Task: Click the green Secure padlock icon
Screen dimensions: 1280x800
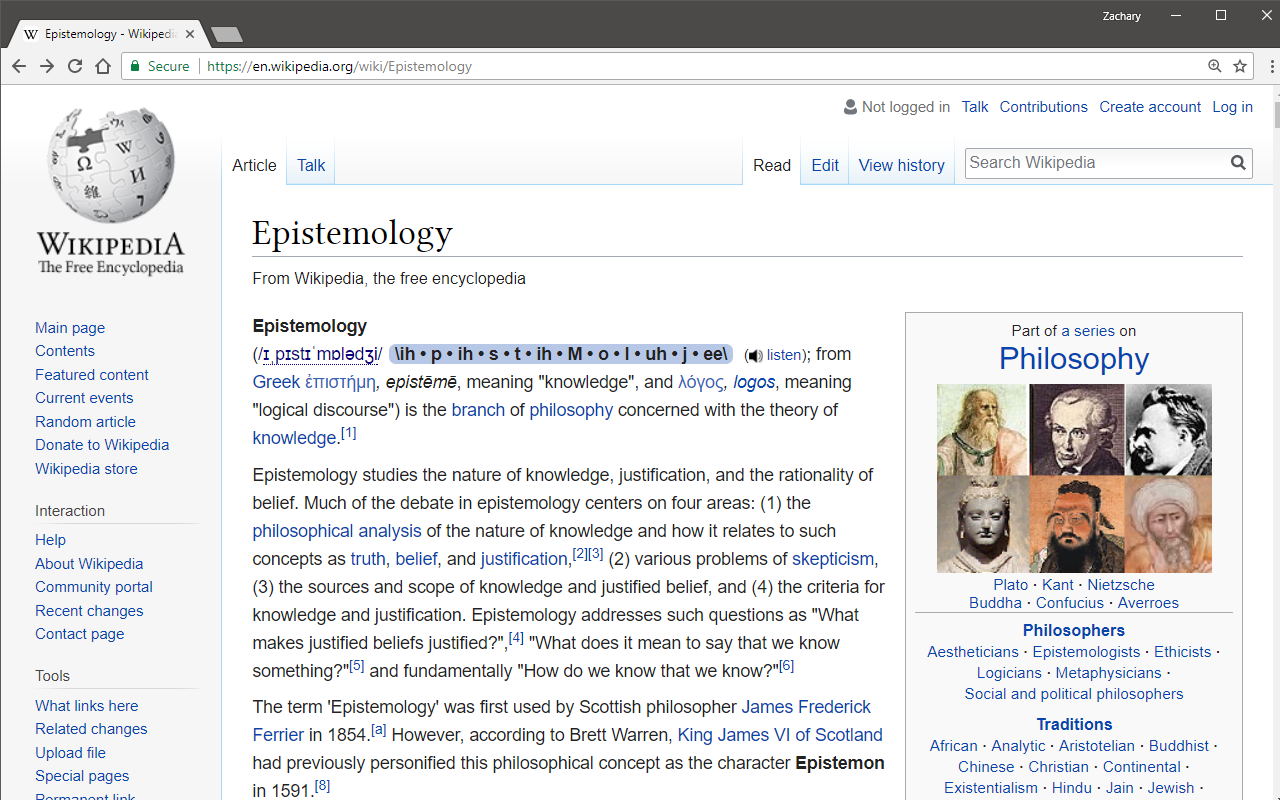Action: click(x=136, y=66)
